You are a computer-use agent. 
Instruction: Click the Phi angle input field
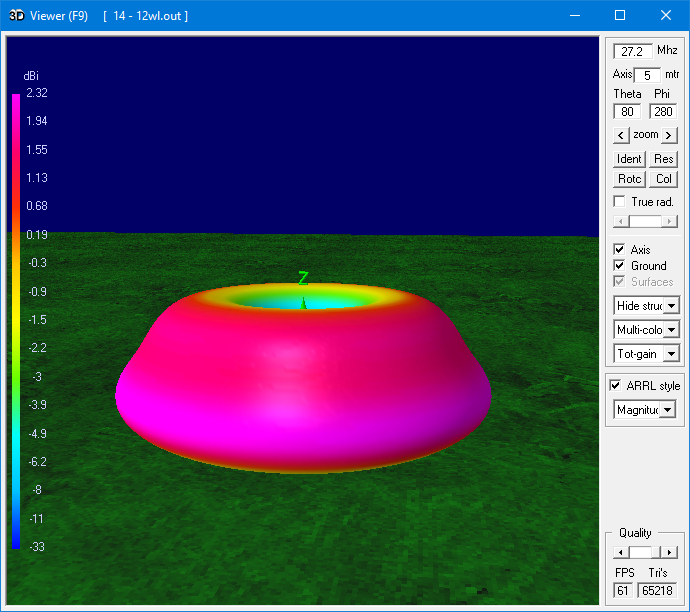point(663,112)
